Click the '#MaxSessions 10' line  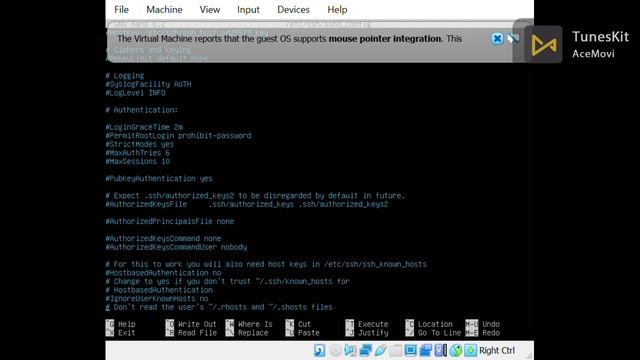pos(138,161)
